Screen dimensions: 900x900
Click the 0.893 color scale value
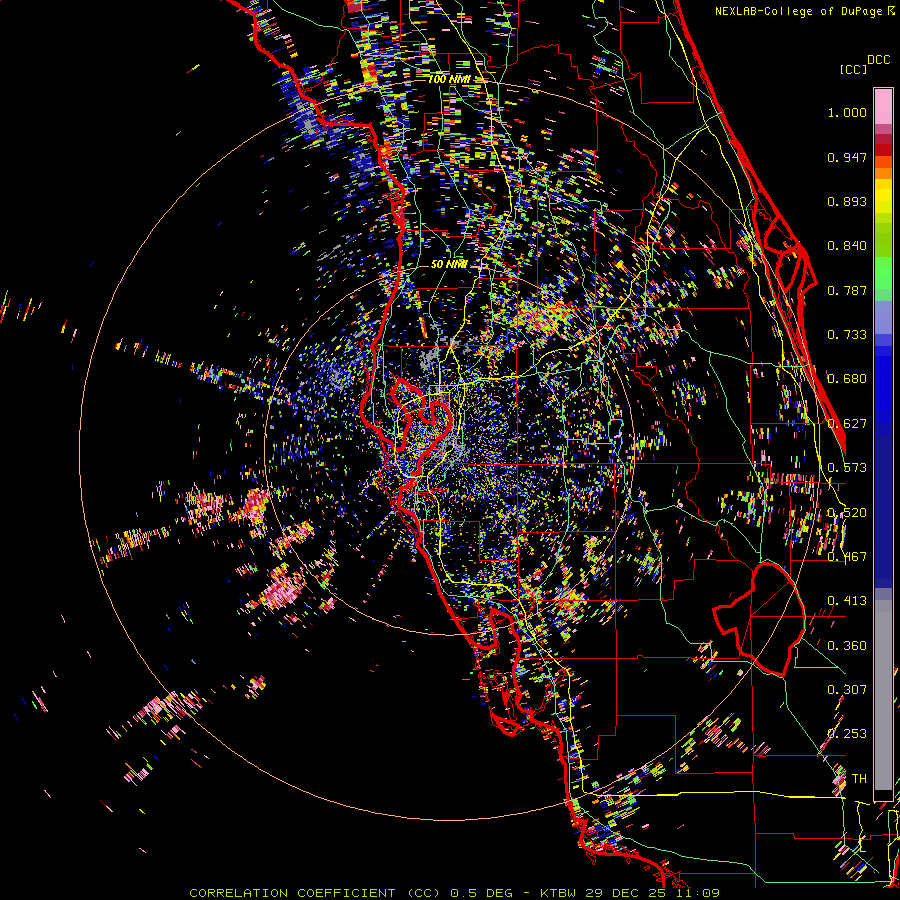(x=847, y=201)
